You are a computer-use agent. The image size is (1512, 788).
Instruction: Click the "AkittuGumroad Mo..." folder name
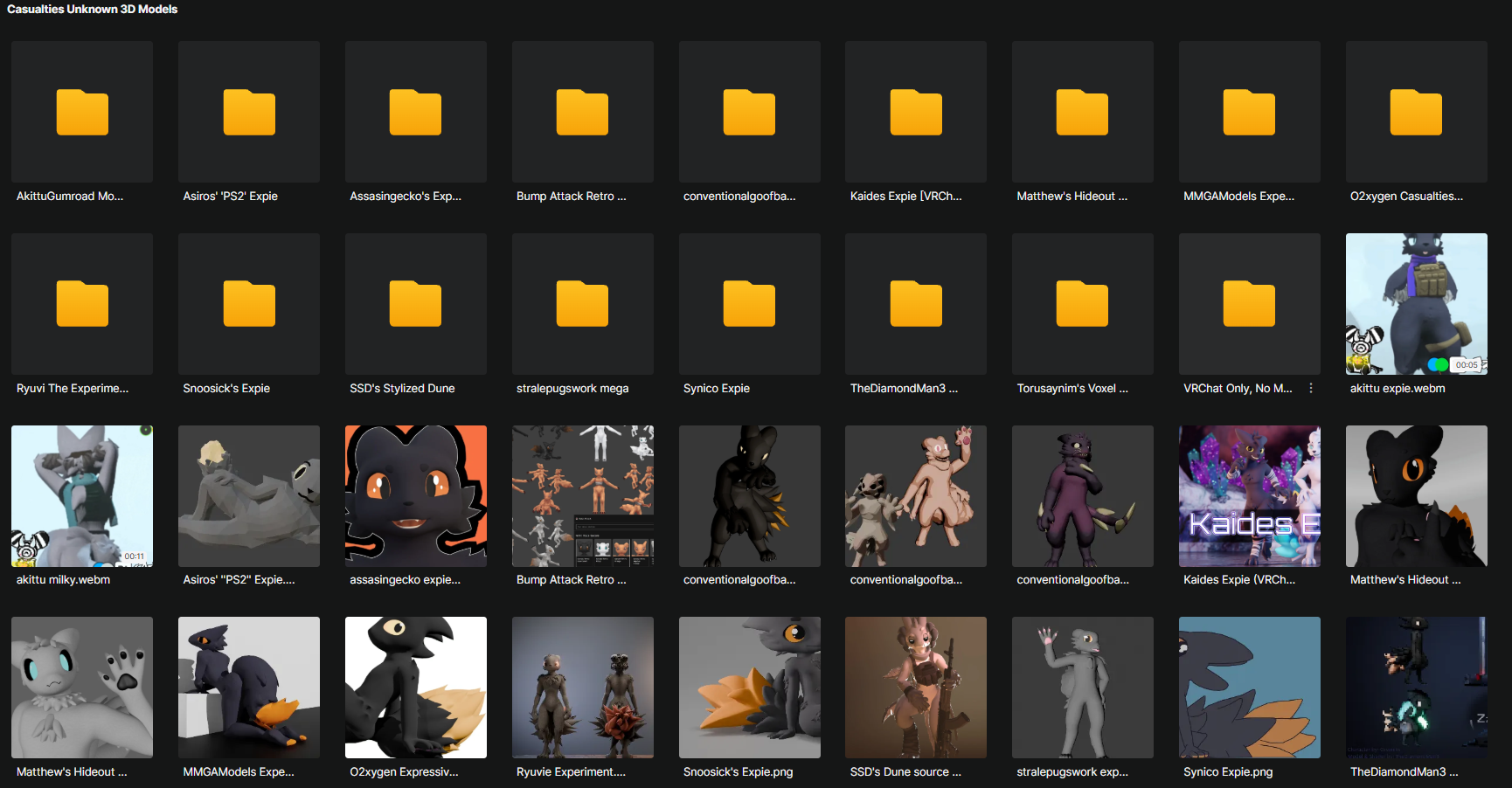tap(70, 197)
